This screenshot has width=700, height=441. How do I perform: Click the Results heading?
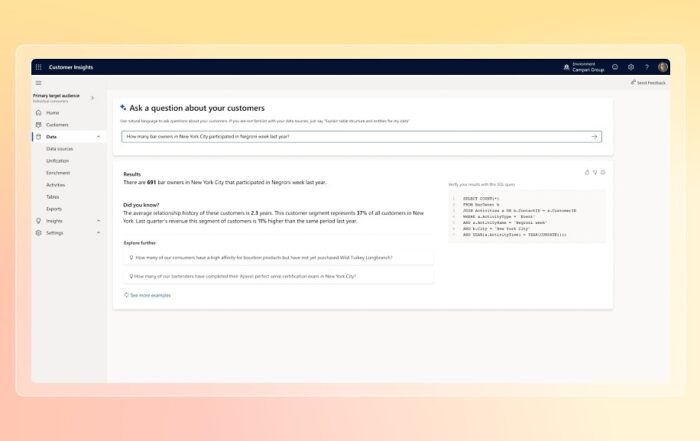point(132,174)
